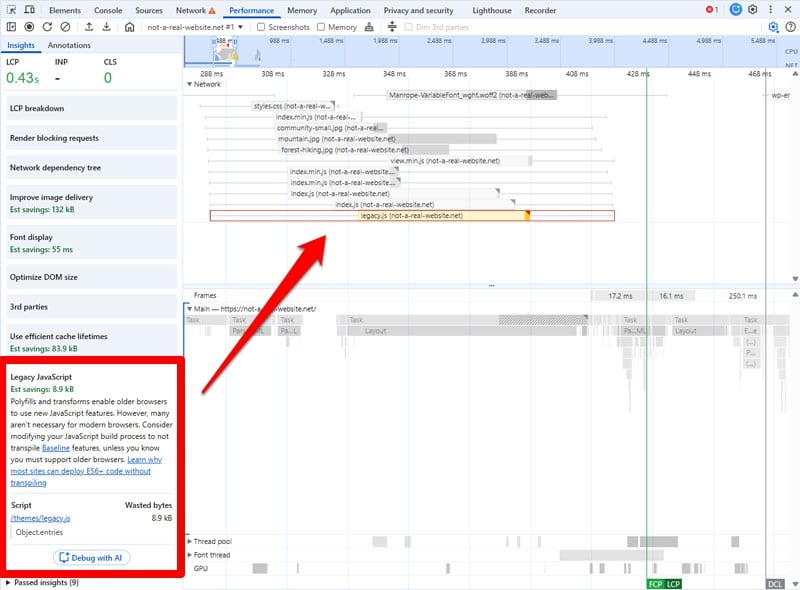
Task: Select the legacy.js request bar in Network track
Action: tap(440, 215)
